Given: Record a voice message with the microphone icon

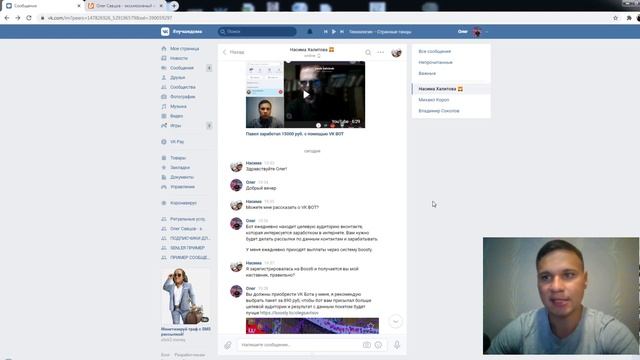Looking at the screenshot, I should 397,345.
